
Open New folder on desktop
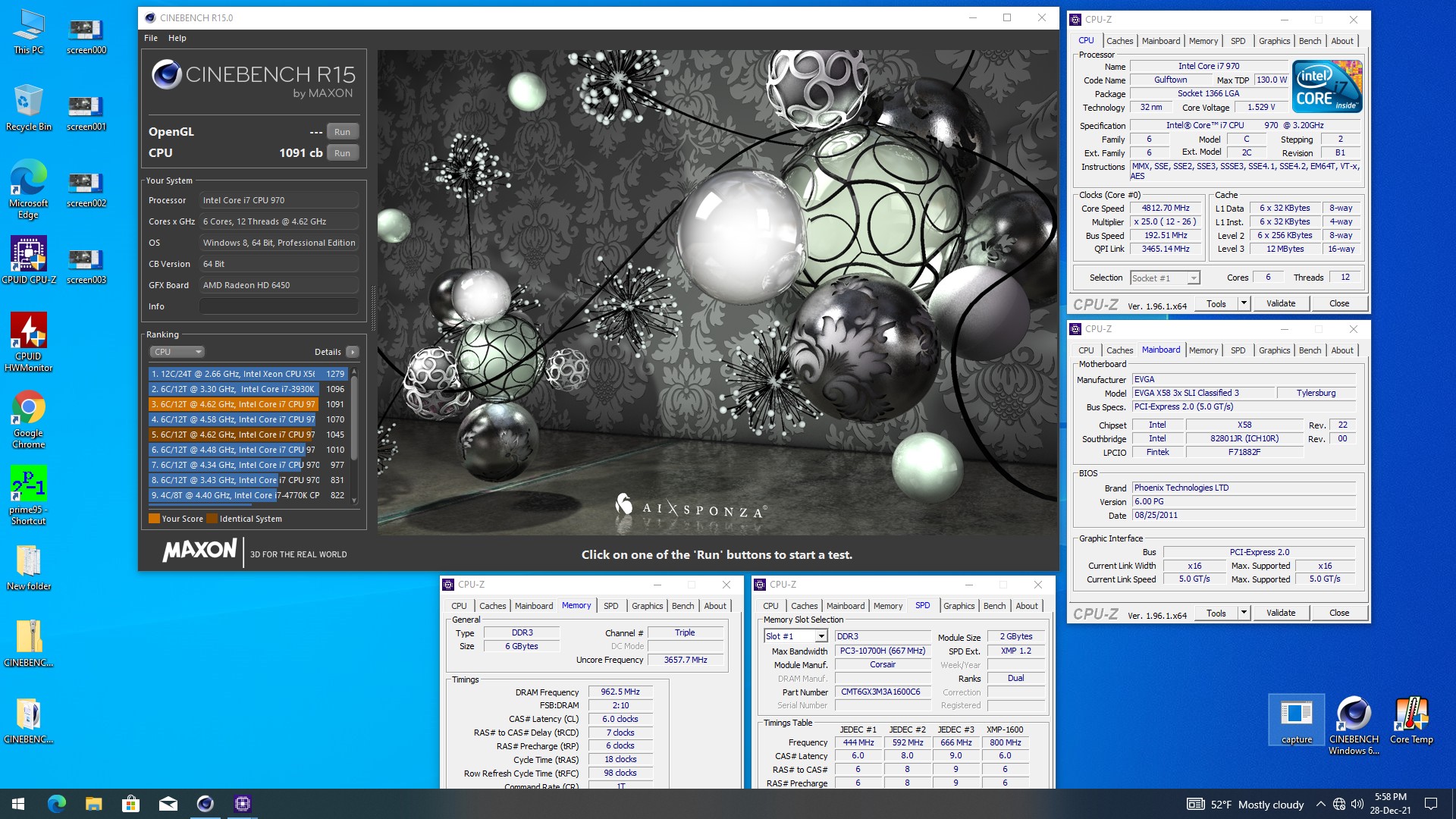click(x=29, y=568)
